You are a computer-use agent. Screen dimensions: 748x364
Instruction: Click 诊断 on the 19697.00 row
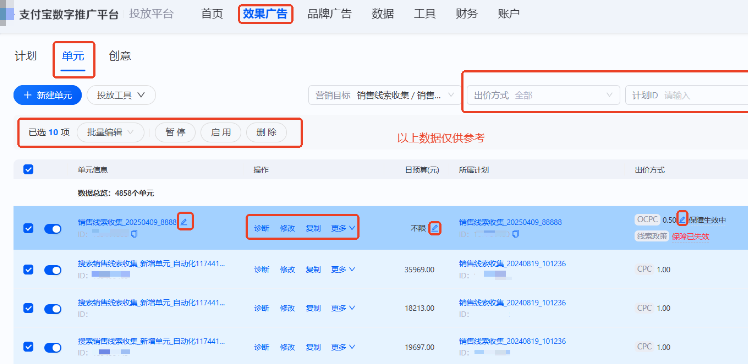click(261, 347)
